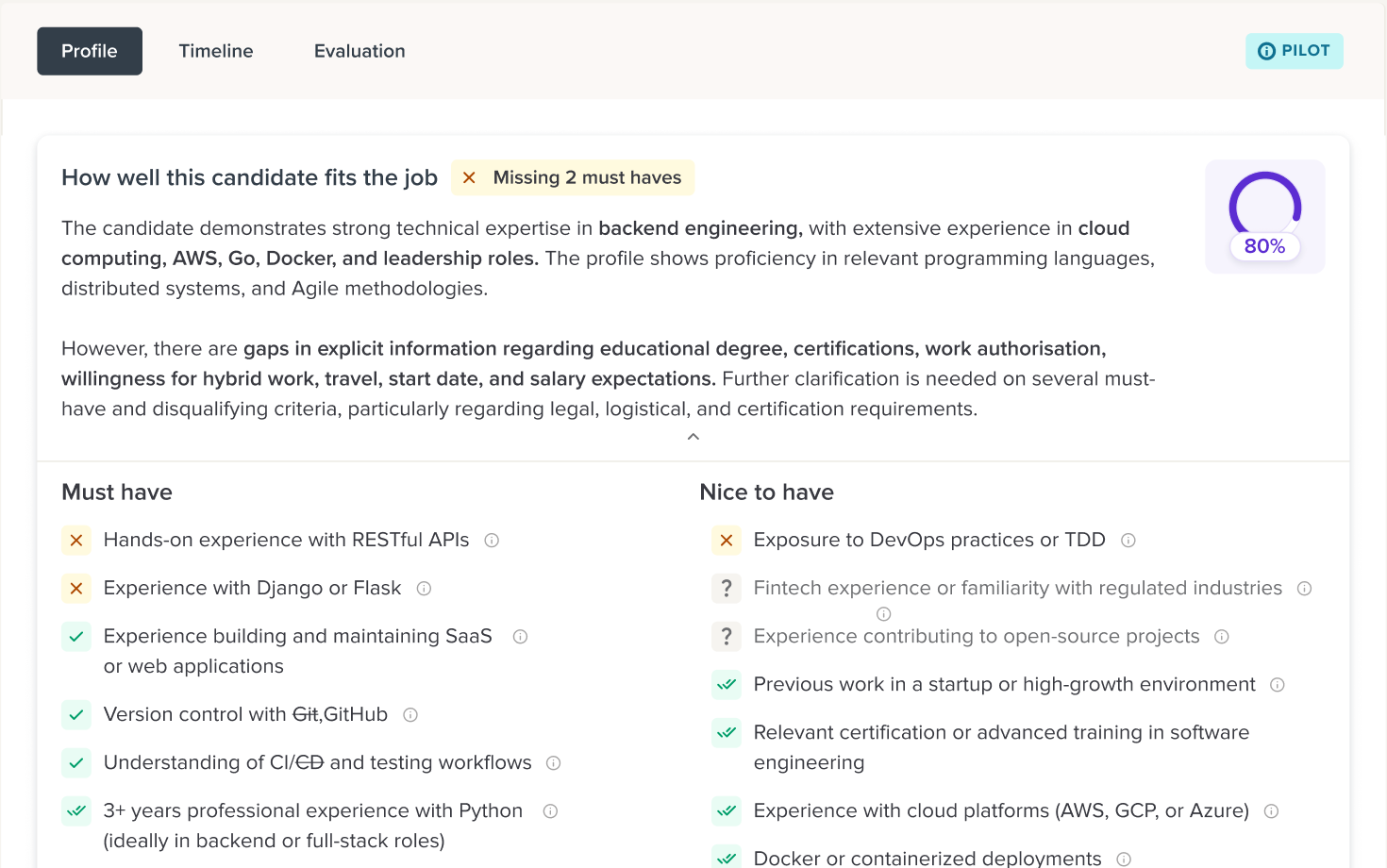
Task: Click the X status icon for RESTful APIs
Action: click(x=76, y=541)
